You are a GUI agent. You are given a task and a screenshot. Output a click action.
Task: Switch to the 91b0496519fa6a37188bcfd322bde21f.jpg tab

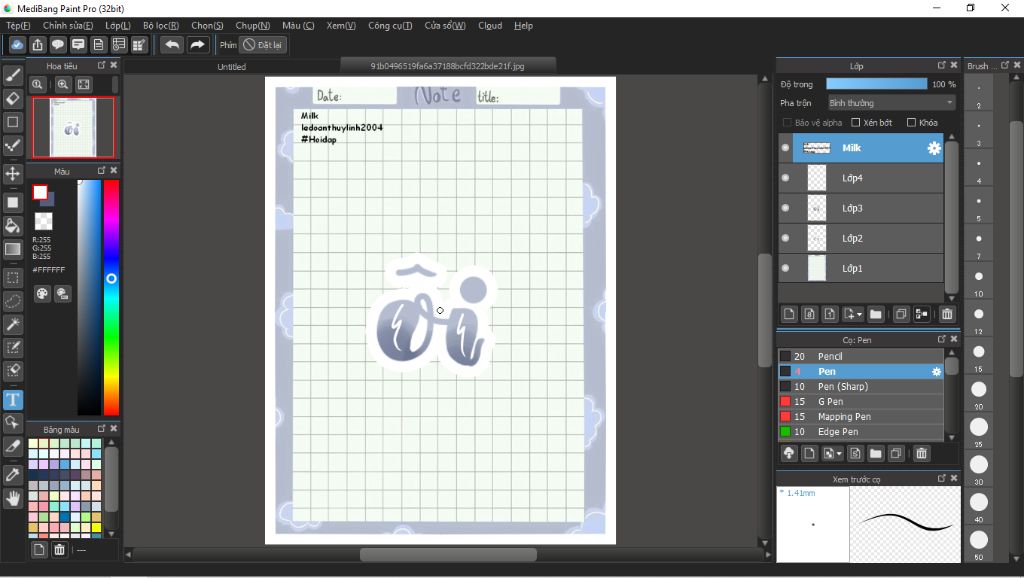point(447,65)
